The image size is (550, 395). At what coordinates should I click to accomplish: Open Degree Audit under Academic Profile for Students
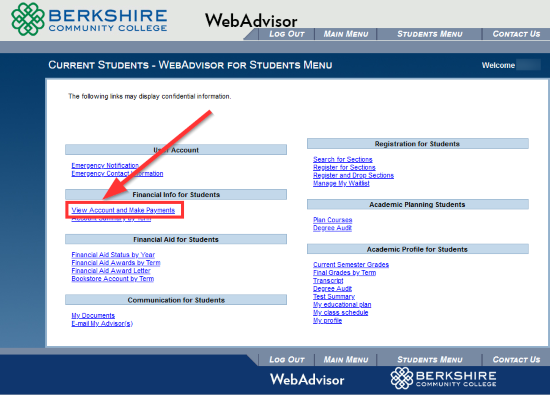(332, 289)
